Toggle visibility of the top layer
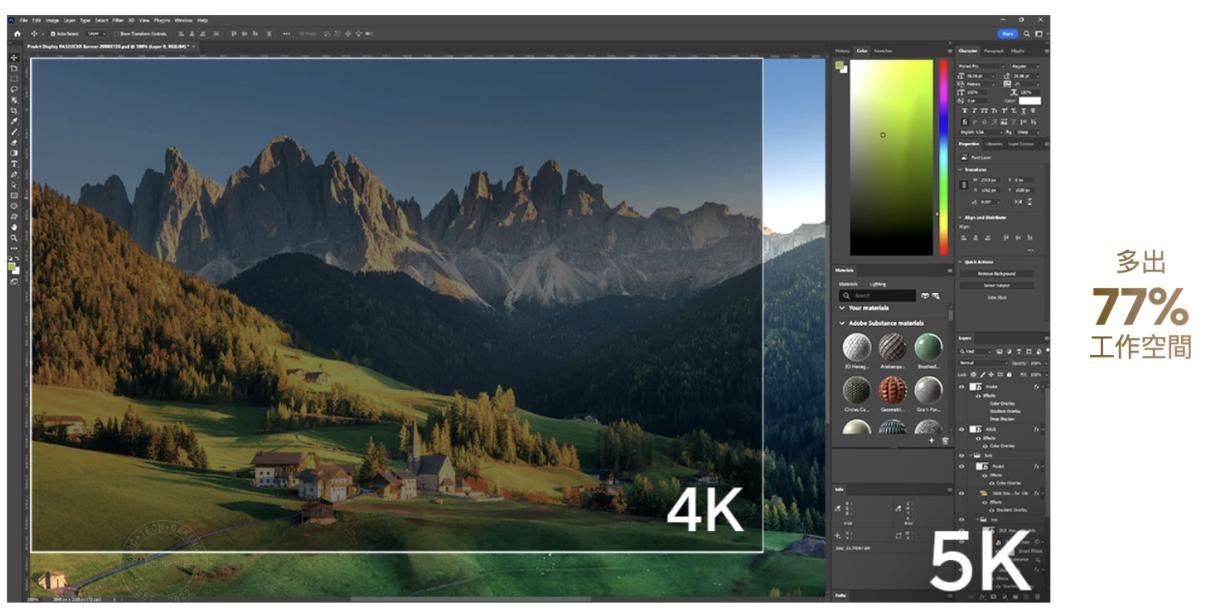 962,386
